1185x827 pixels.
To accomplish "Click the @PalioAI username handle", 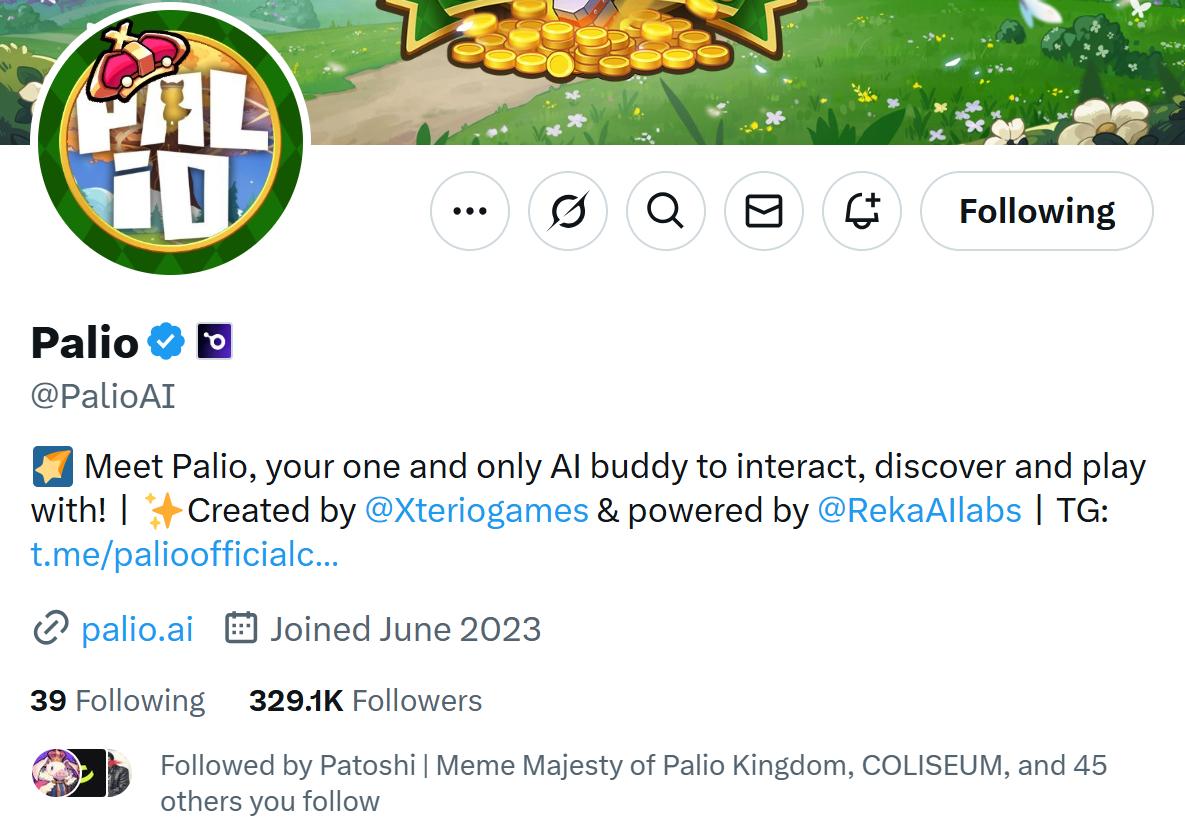I will pyautogui.click(x=105, y=395).
